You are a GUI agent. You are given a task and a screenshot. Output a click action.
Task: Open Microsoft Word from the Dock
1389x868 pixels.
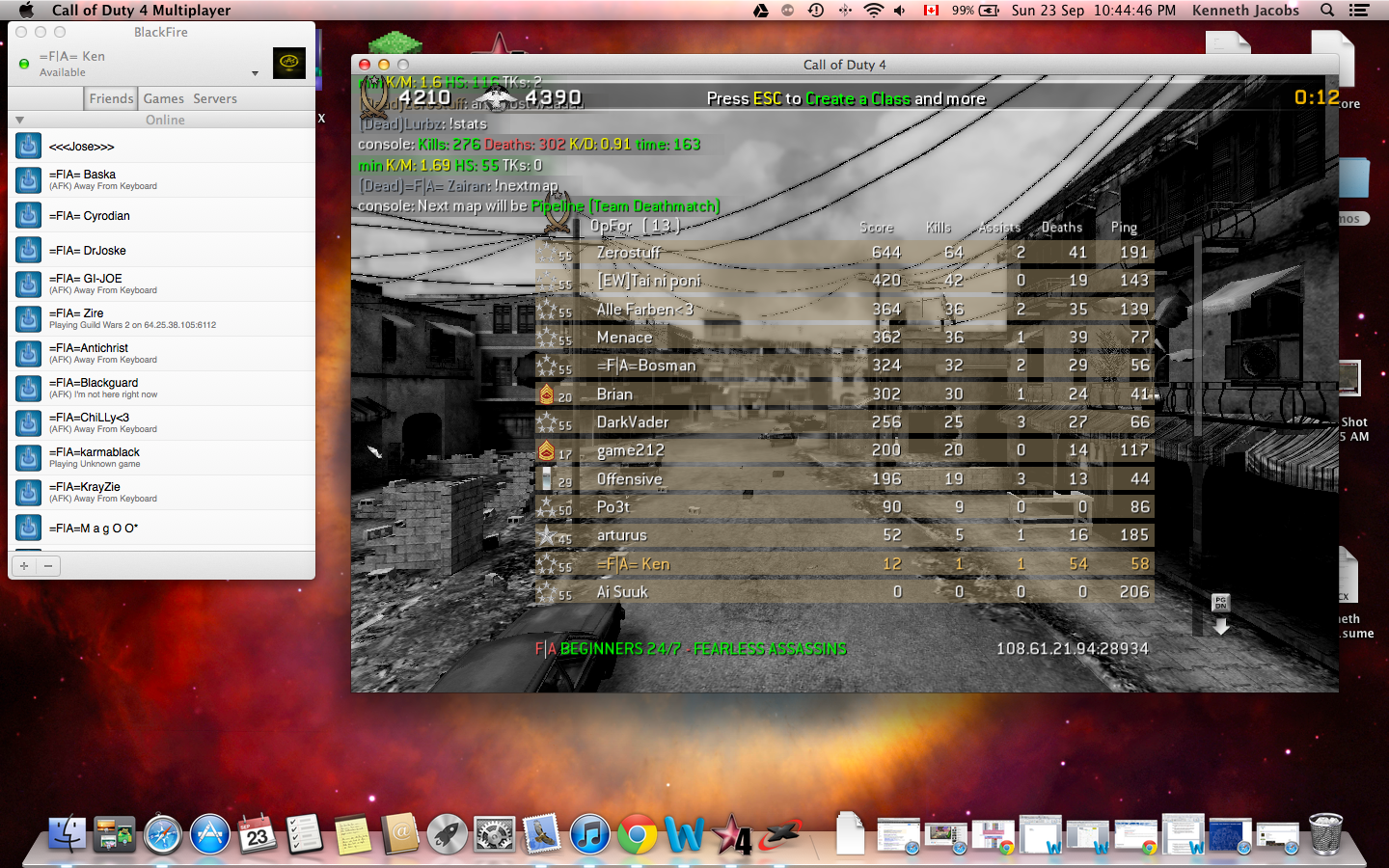(685, 834)
